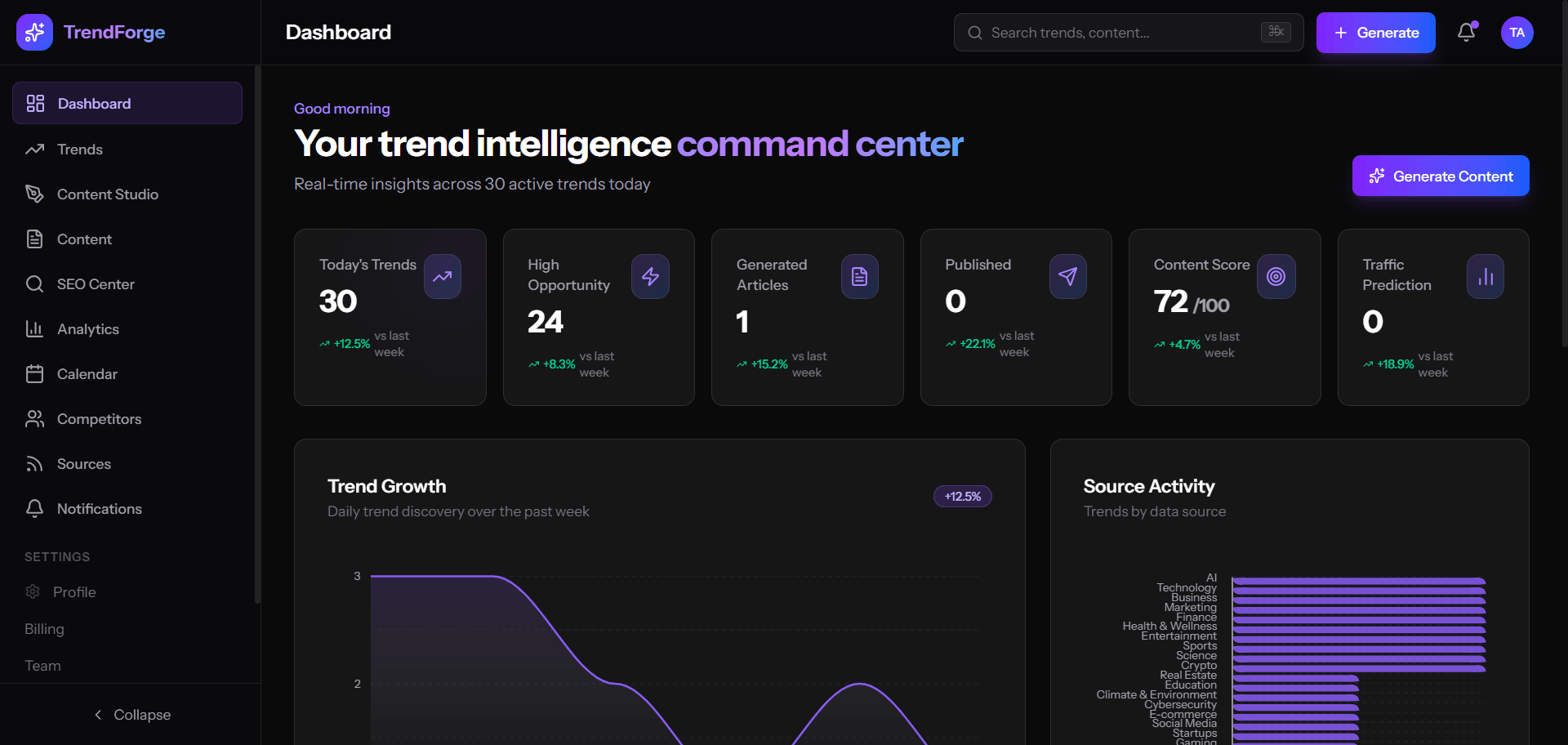Focus the search trends input field
The height and width of the screenshot is (745, 1568).
[x=1129, y=33]
